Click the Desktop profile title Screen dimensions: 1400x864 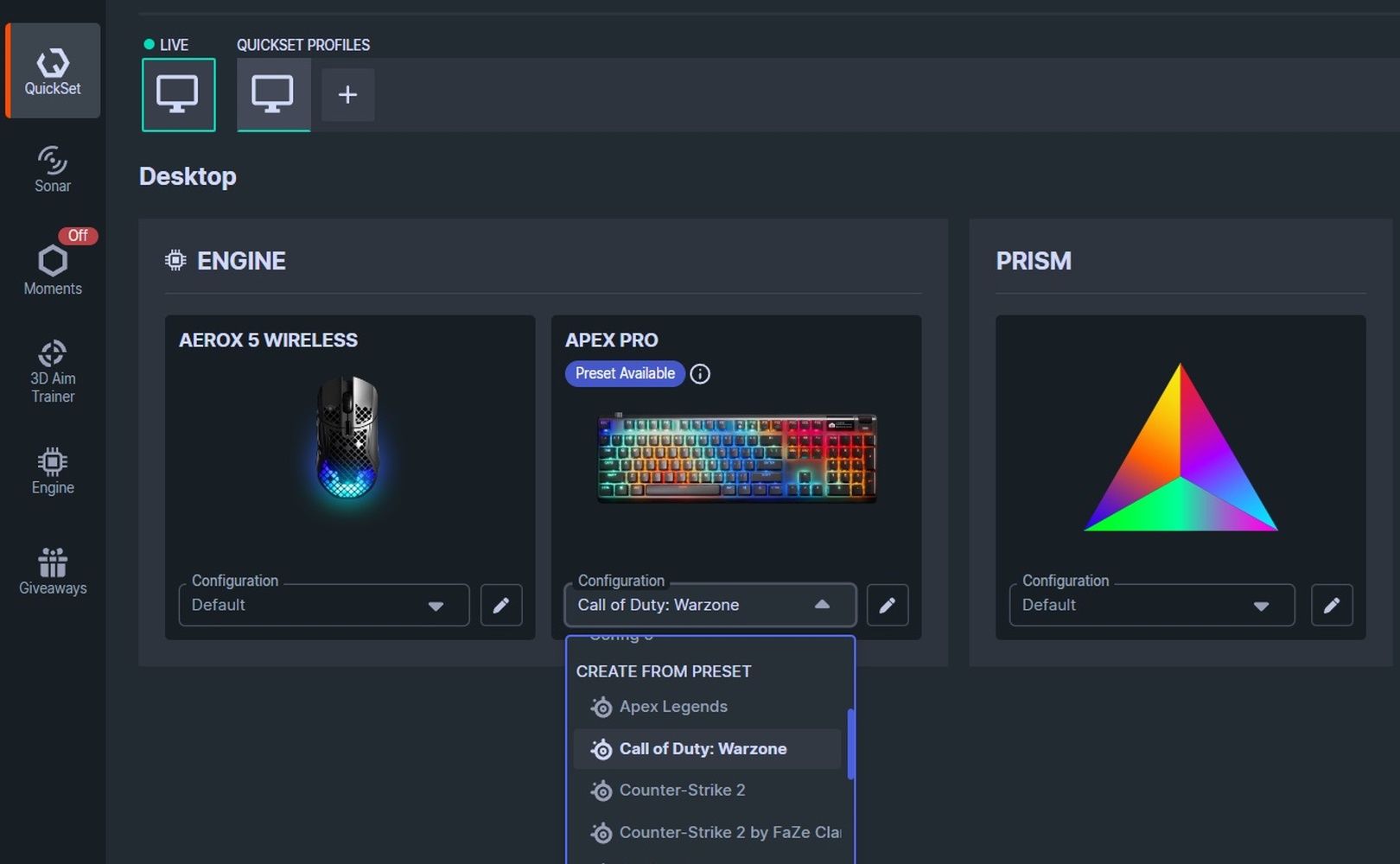coord(188,176)
